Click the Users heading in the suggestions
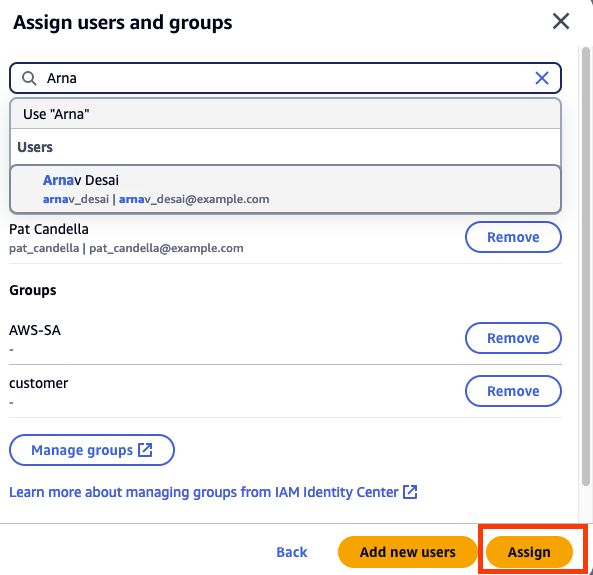The width and height of the screenshot is (593, 575). pyautogui.click(x=35, y=147)
